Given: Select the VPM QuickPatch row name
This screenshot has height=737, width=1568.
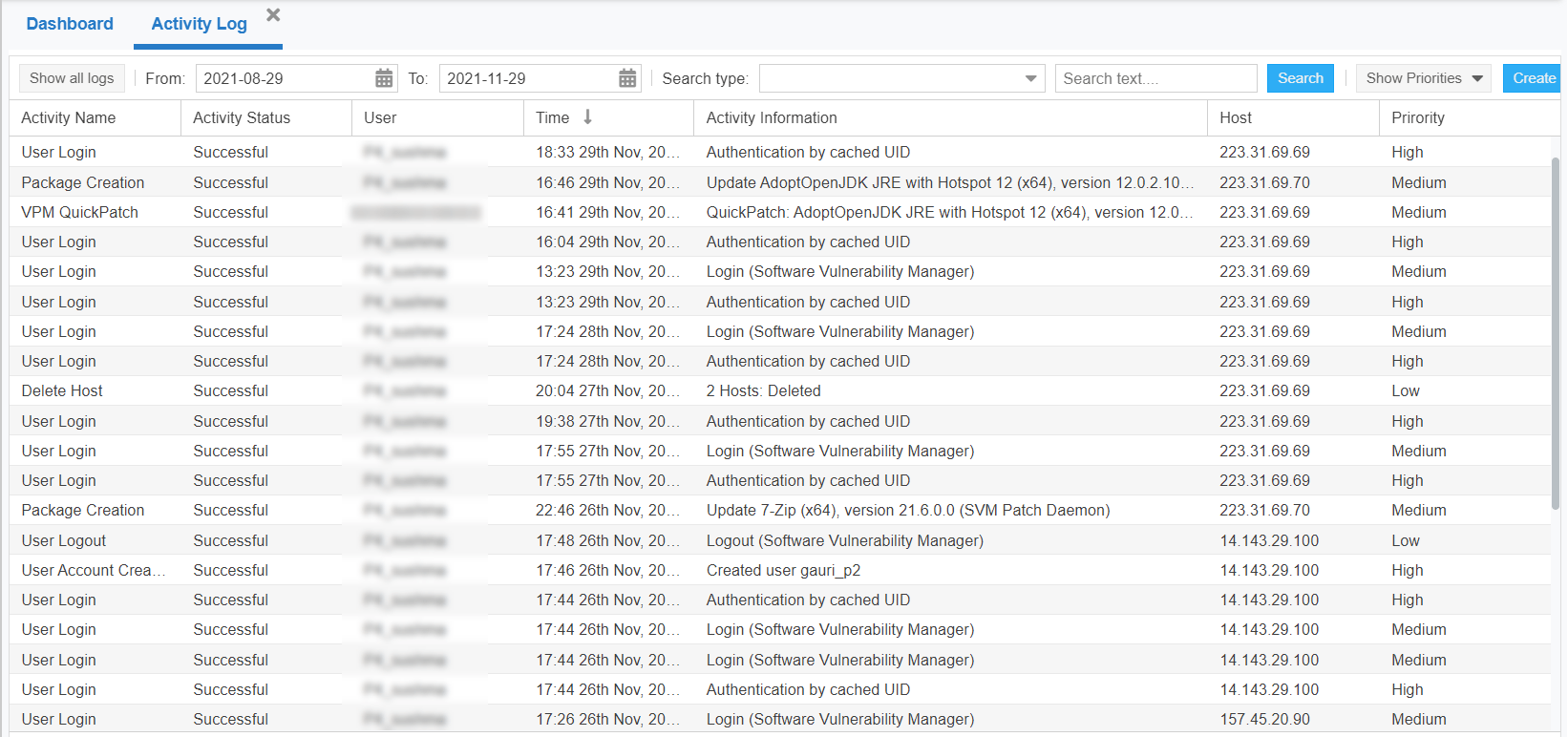Looking at the screenshot, I should tap(80, 212).
